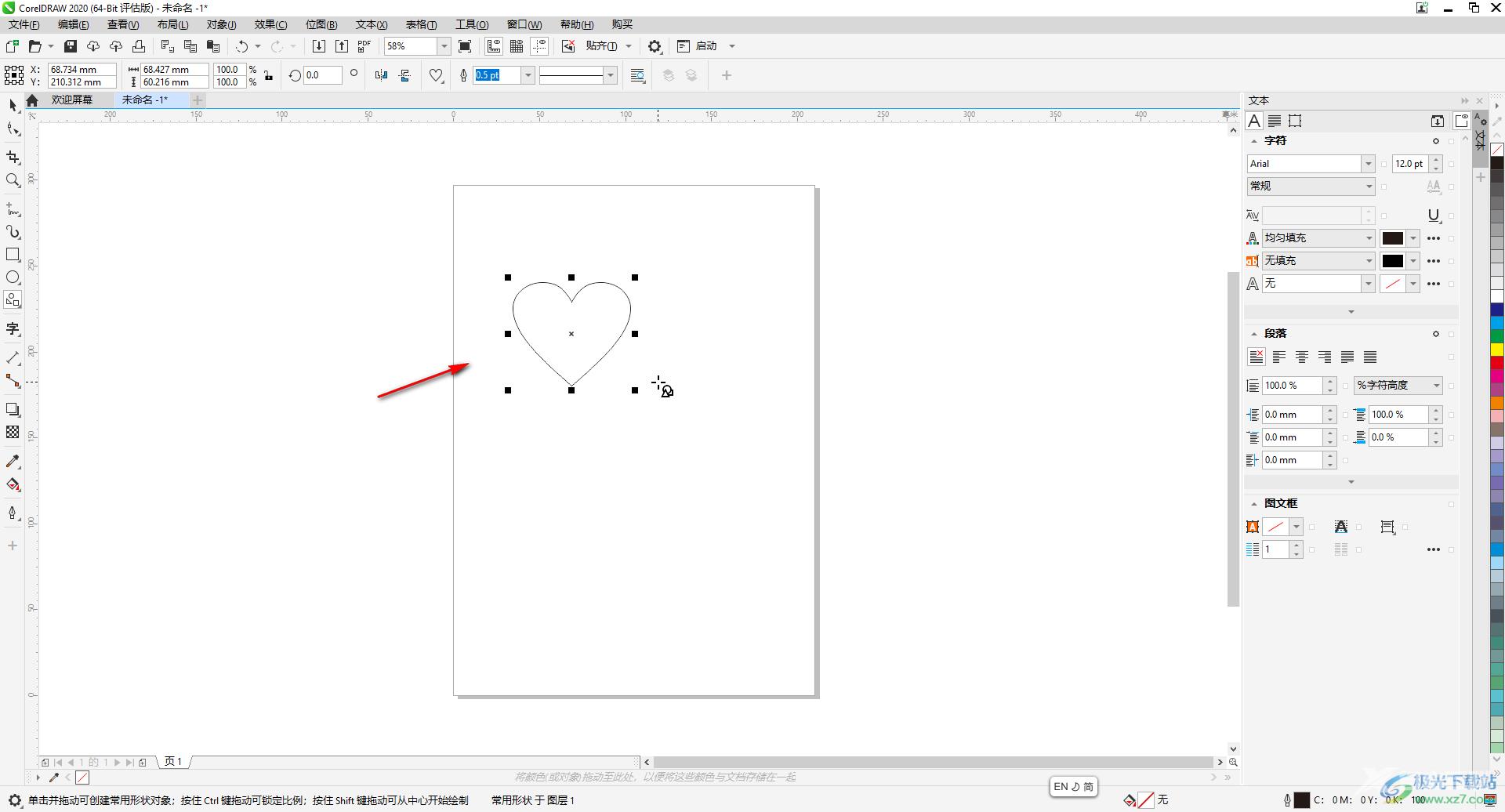The image size is (1505, 812).
Task: Open the zoom level 58% dropdown
Action: coord(444,46)
